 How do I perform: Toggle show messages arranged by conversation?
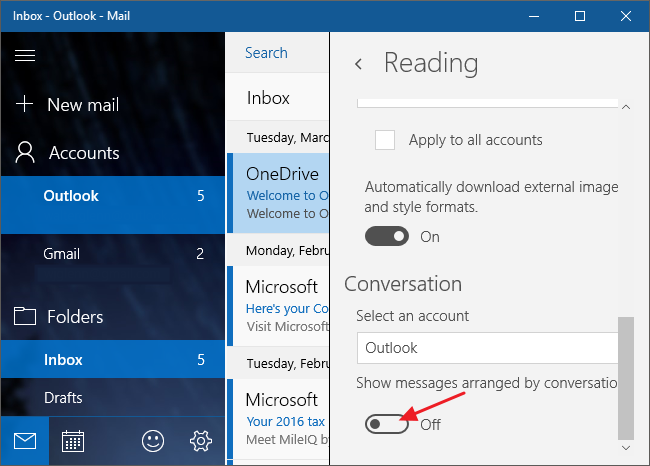point(386,424)
